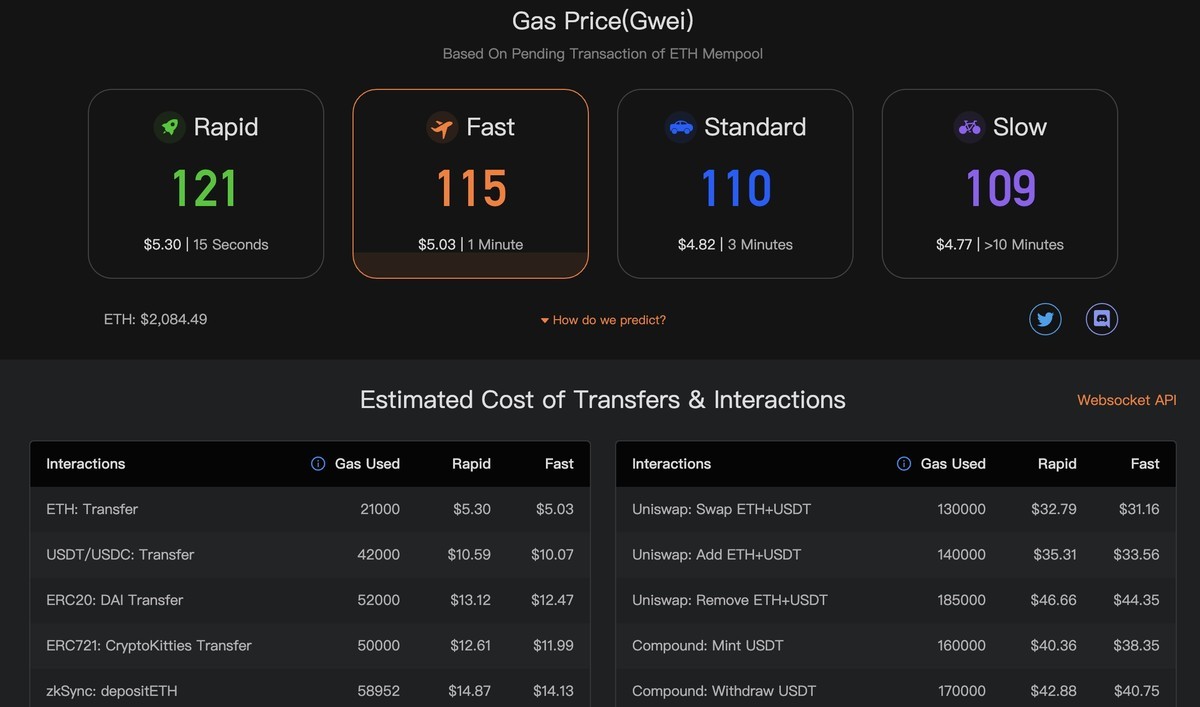This screenshot has width=1200, height=707.
Task: Click the '$4.77 | >10 Minutes' text
Action: (x=1000, y=244)
